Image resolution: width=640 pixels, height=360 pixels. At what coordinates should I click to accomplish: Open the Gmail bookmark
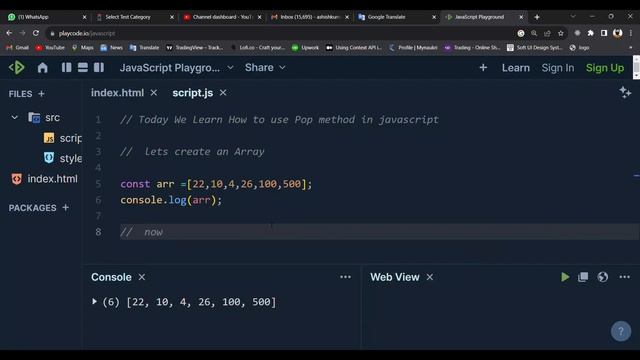(x=17, y=48)
